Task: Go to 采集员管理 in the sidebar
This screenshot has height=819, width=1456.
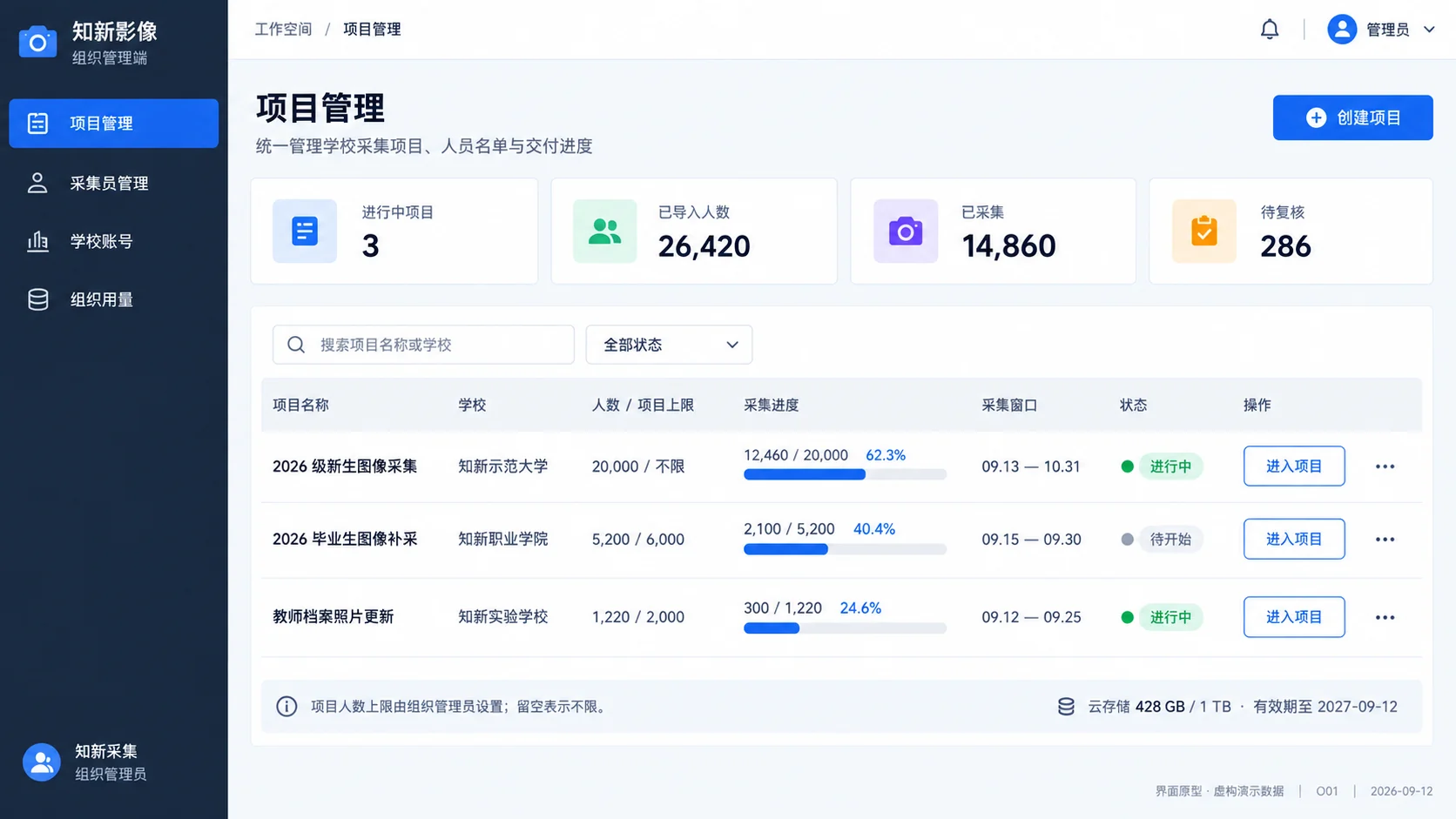Action: (114, 183)
